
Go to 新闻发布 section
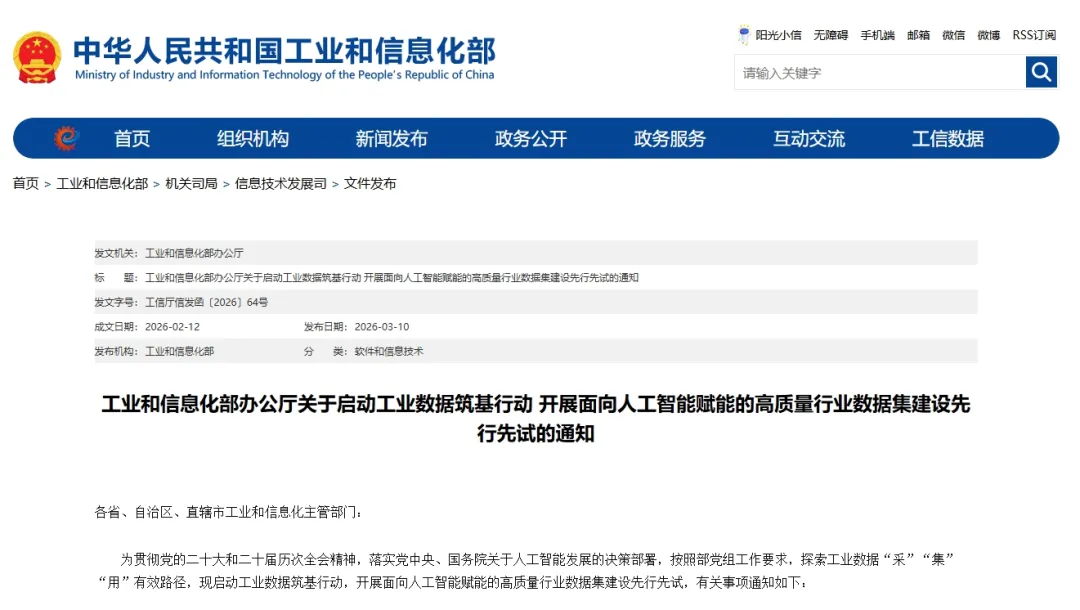391,139
